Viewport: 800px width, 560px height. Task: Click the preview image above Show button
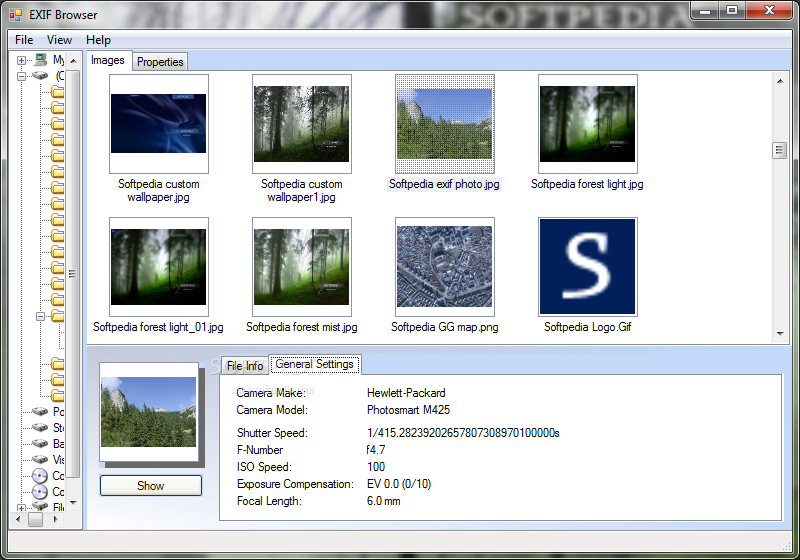coord(148,412)
